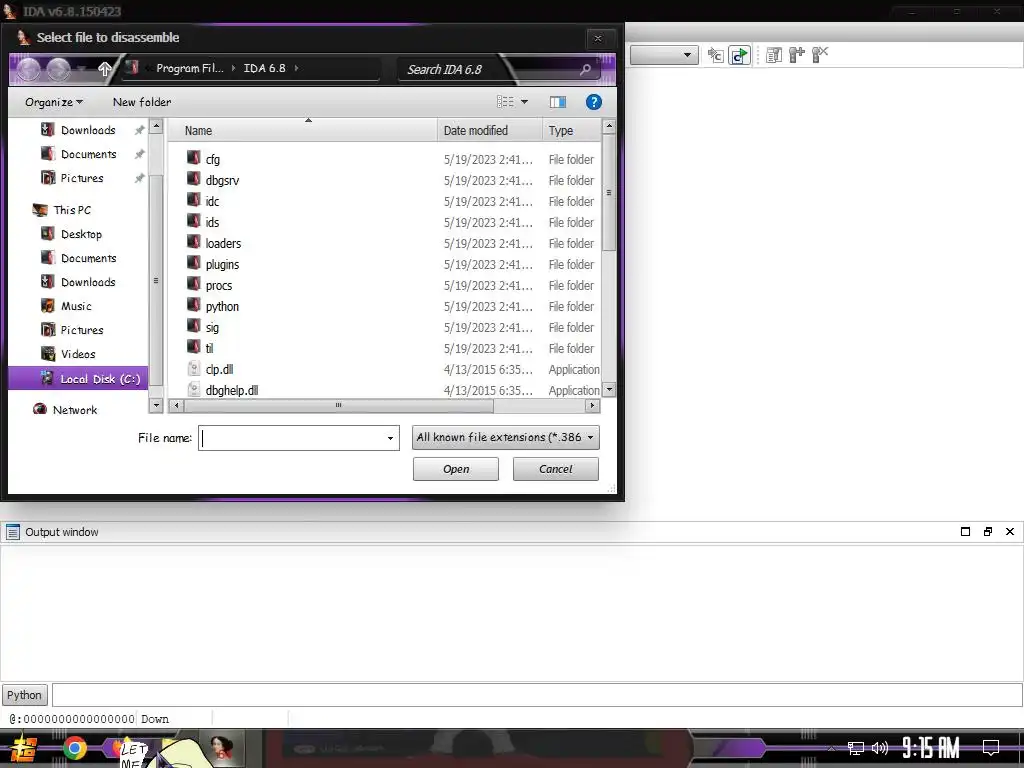Select This PC in navigation pane

coord(72,210)
